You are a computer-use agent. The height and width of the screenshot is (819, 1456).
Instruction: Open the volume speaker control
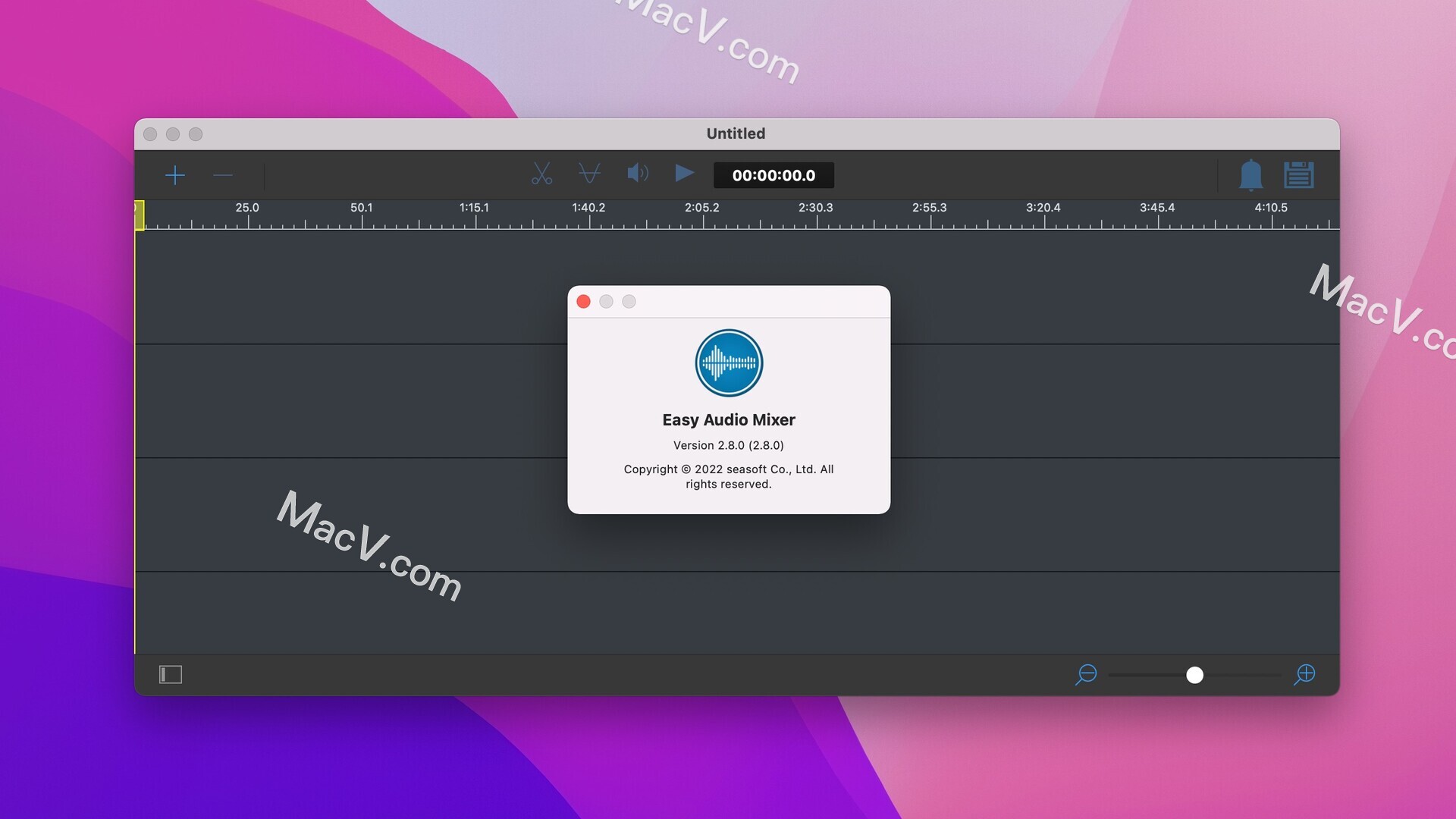[638, 174]
